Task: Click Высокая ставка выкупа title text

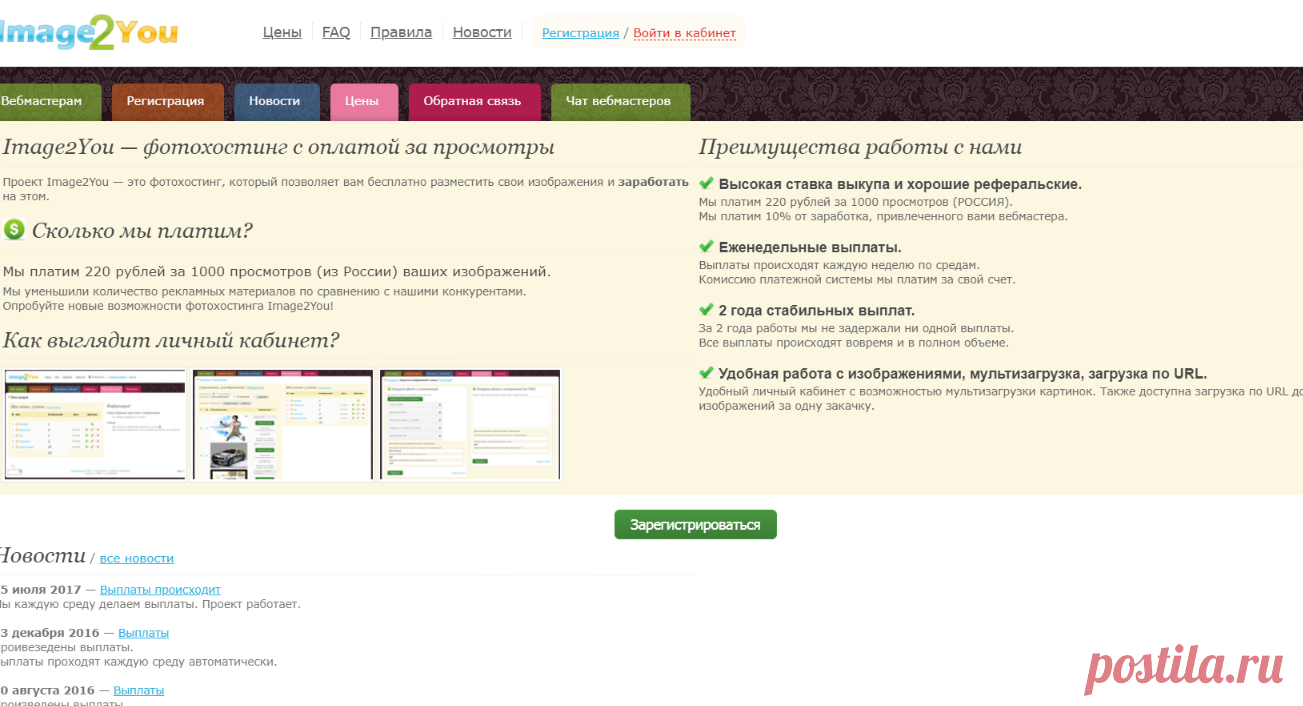Action: pyautogui.click(x=900, y=184)
